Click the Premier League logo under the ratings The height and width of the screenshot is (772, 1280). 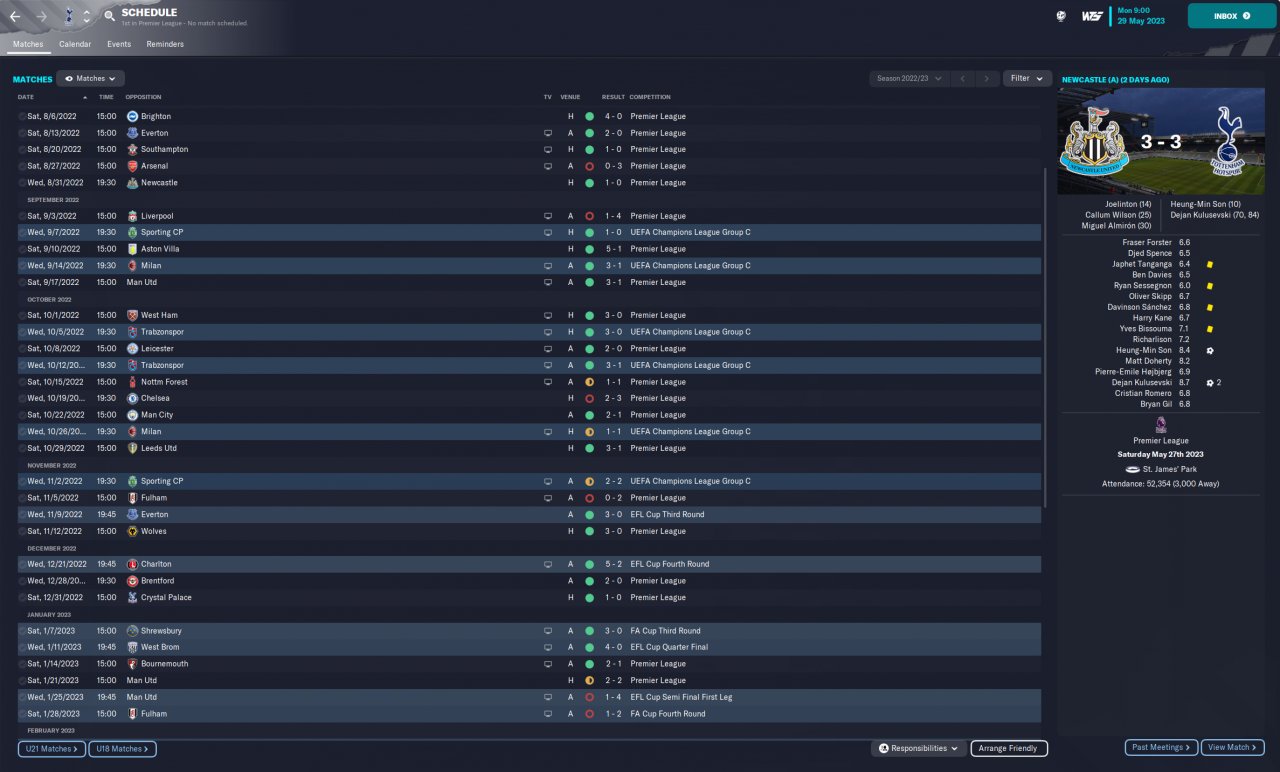tap(1161, 424)
